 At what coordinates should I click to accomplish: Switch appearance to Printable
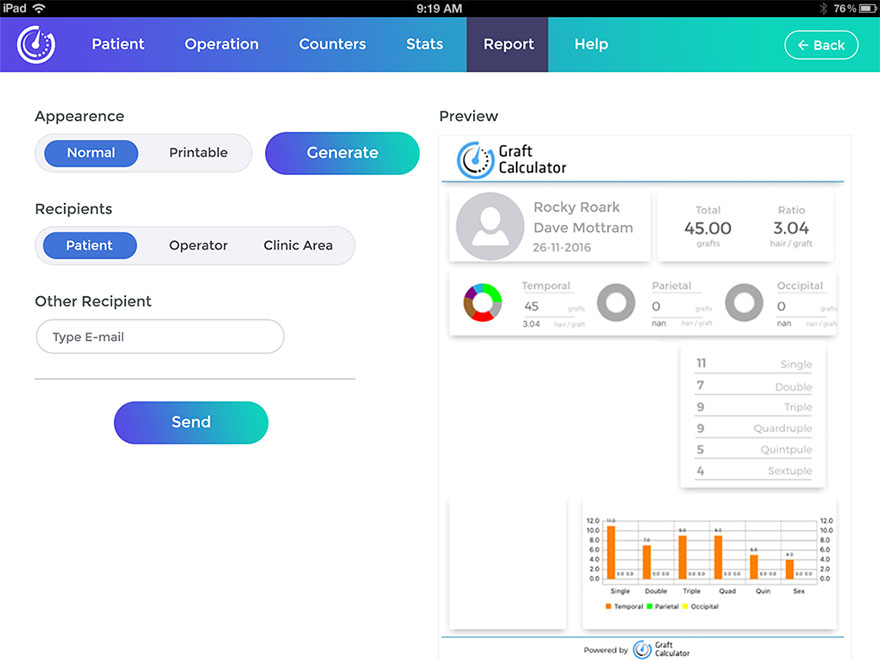click(197, 153)
